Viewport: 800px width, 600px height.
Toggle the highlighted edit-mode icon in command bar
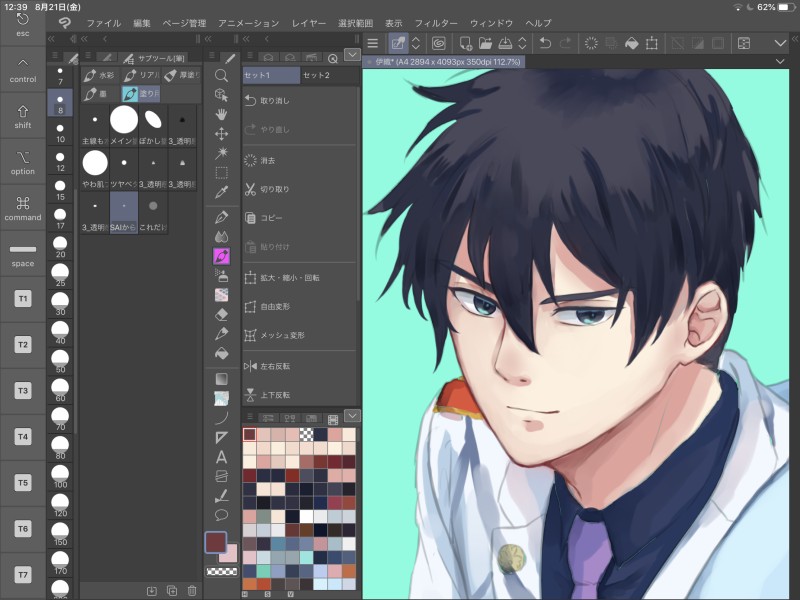(398, 43)
